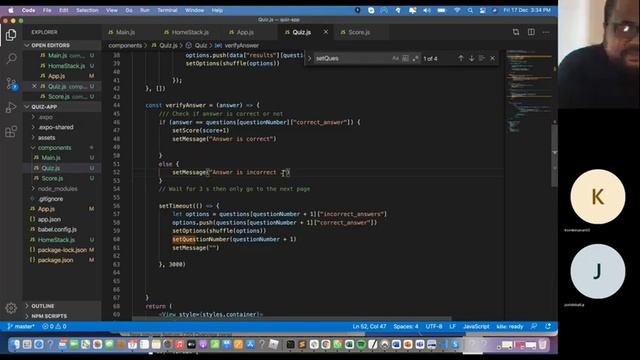The width and height of the screenshot is (640, 360).
Task: Close Quiz.js in Open Editors list
Action: coord(34,86)
